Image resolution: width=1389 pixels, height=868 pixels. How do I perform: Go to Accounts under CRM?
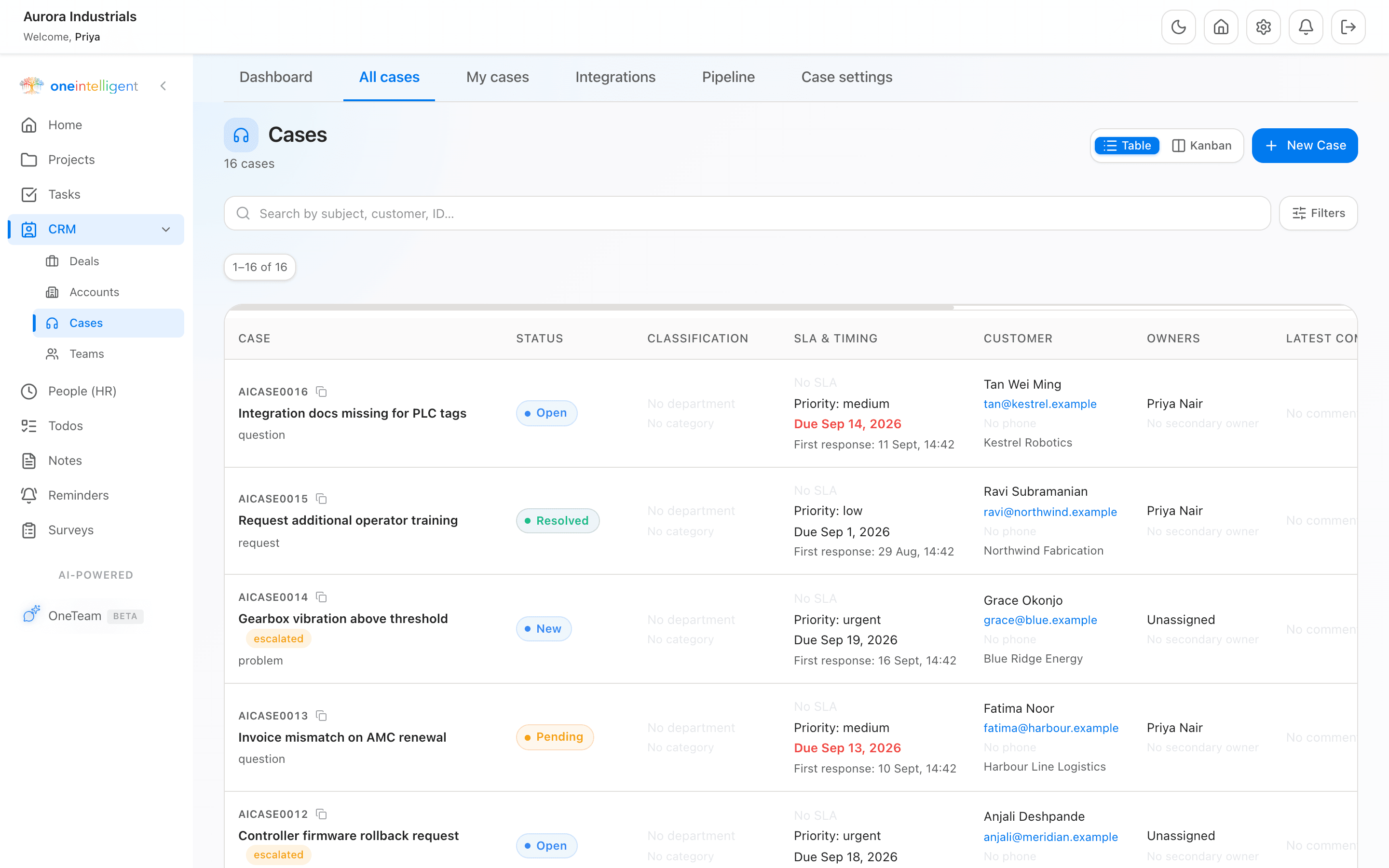tap(109, 292)
